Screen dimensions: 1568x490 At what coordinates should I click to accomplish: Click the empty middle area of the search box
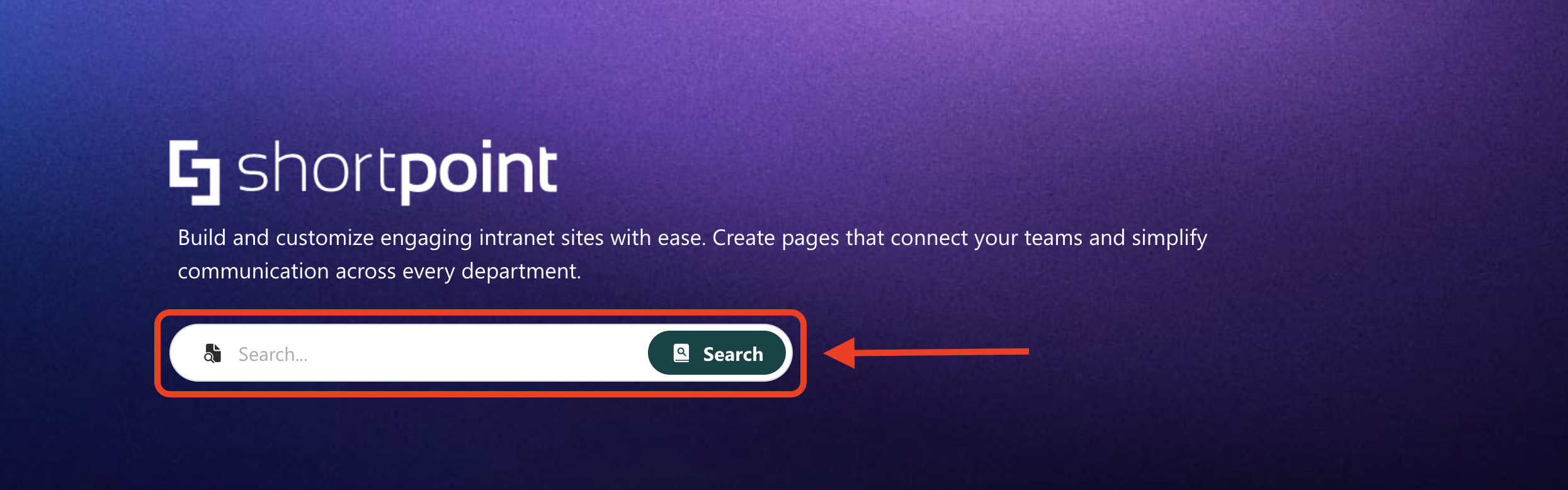pyautogui.click(x=472, y=354)
